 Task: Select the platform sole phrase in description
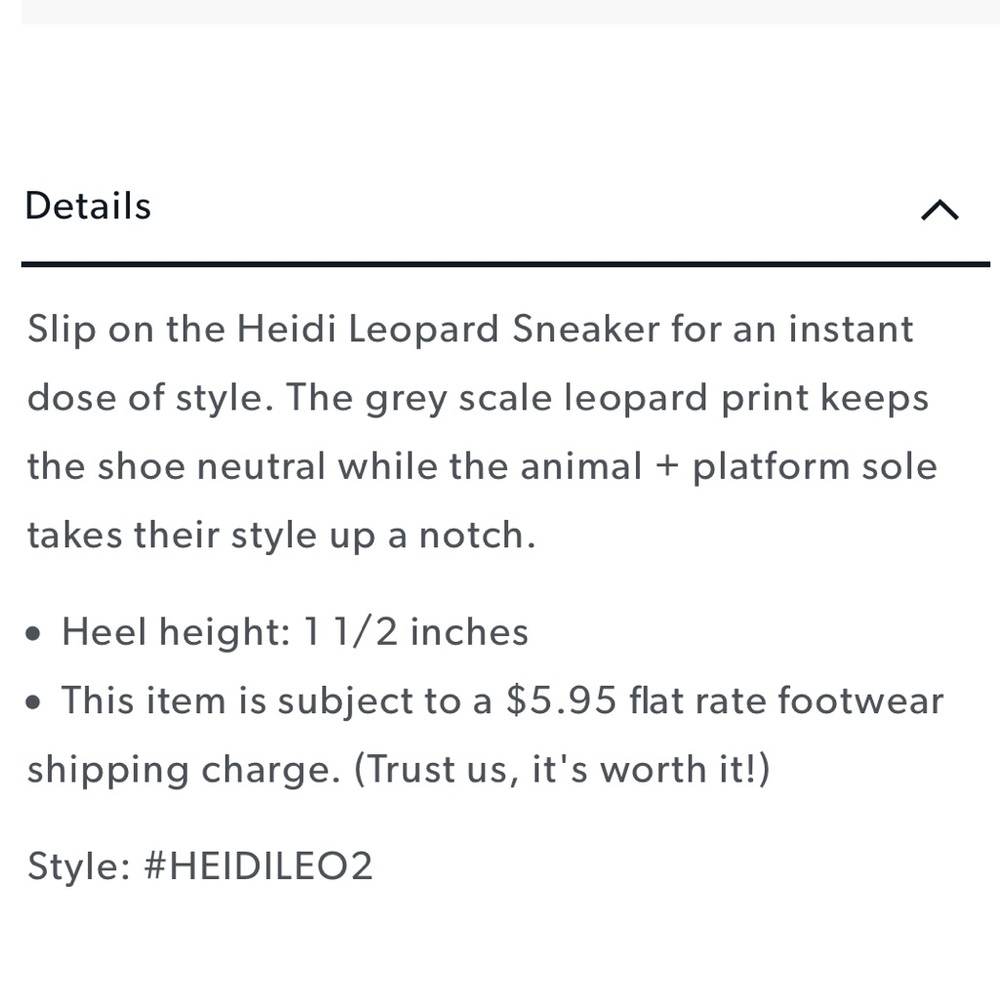click(815, 466)
